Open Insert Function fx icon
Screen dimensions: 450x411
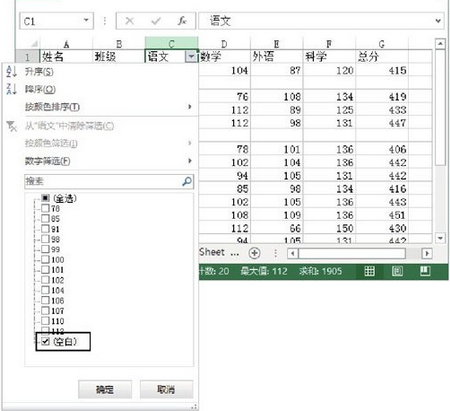[x=182, y=21]
